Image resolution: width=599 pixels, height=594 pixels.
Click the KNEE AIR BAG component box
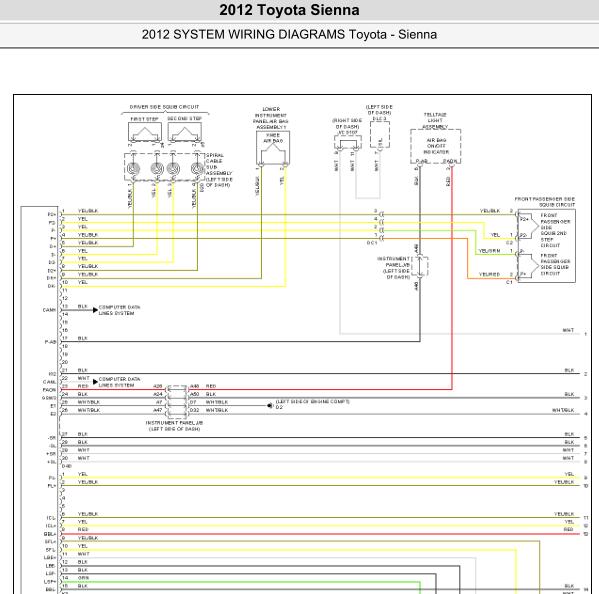coord(273,148)
